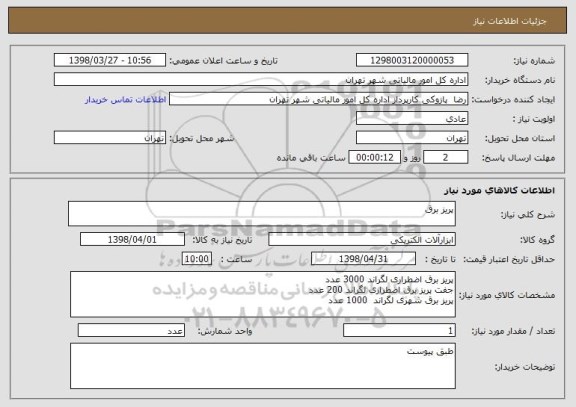
Task: Select the label مهلت ارسال پاسخ
Action: click(518, 158)
